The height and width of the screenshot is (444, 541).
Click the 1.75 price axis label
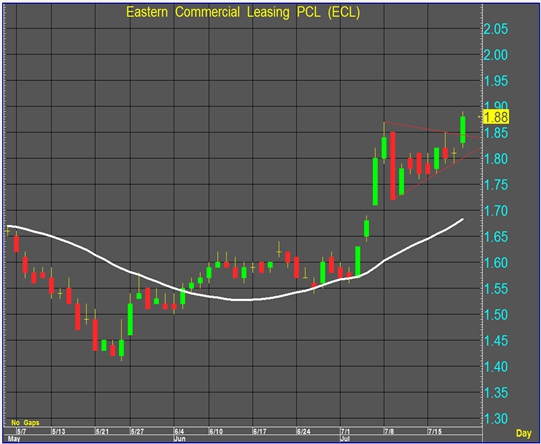coord(496,185)
